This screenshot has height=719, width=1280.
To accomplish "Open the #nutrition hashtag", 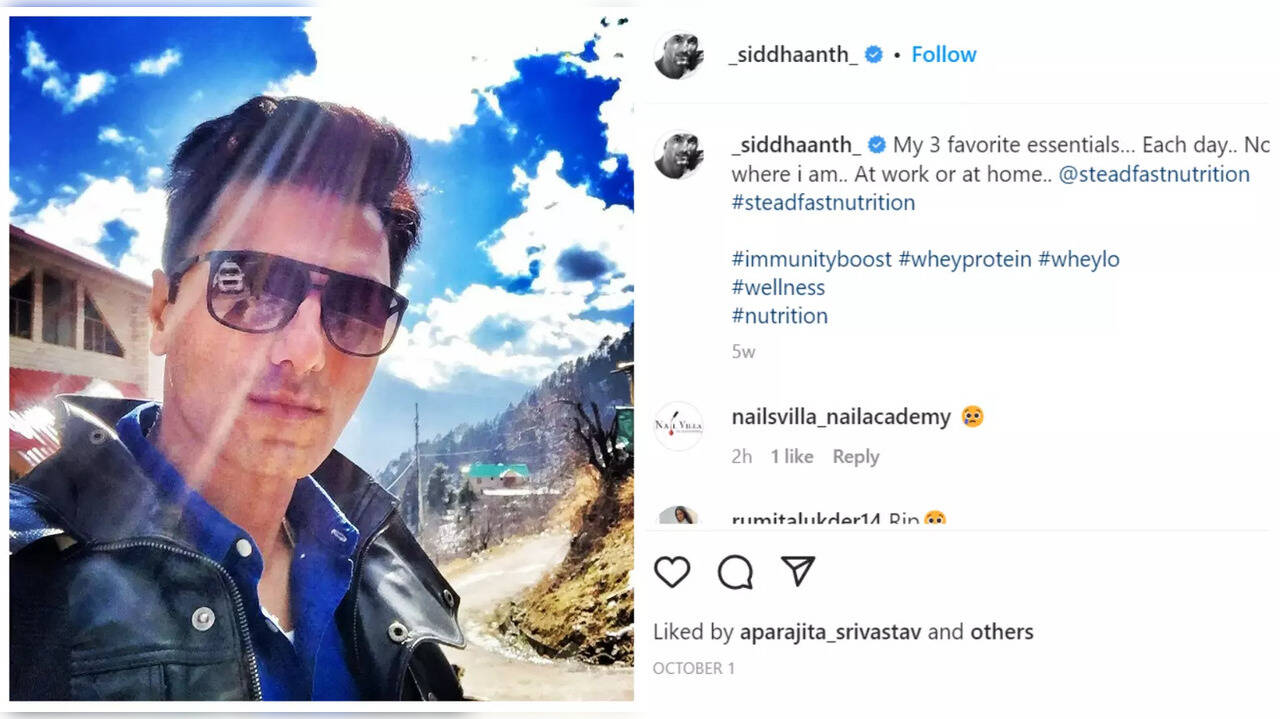I will (x=780, y=316).
